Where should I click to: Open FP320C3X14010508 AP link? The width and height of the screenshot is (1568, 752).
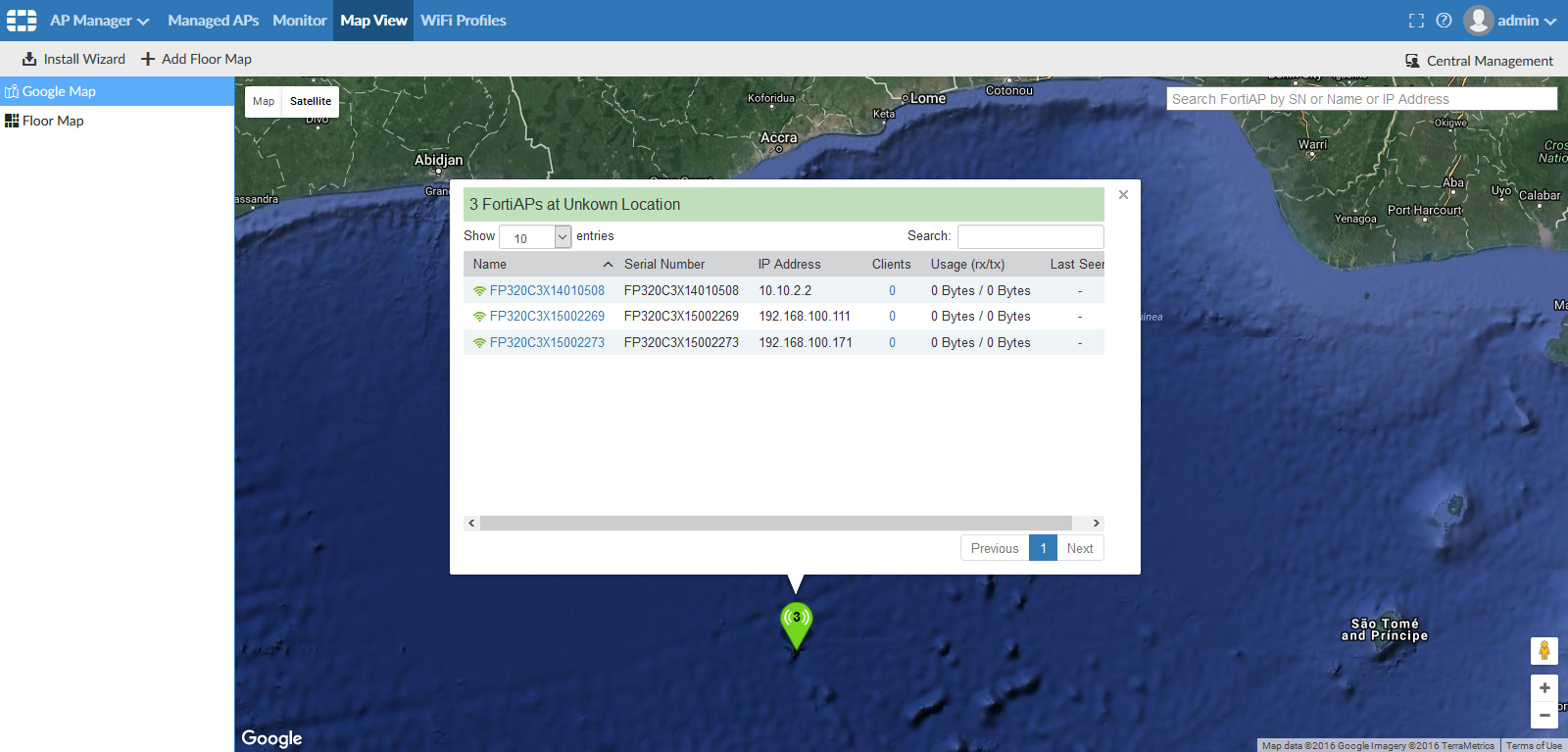coord(547,290)
